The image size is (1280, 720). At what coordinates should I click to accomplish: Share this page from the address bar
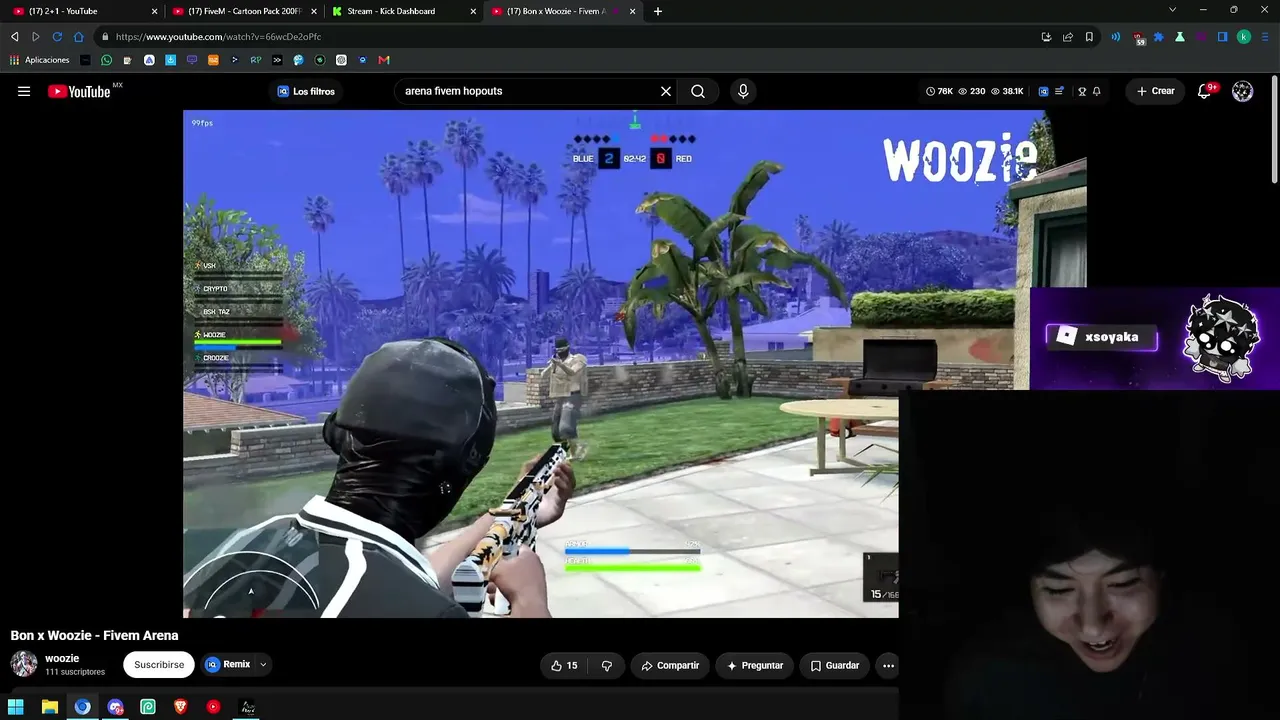click(x=1068, y=37)
